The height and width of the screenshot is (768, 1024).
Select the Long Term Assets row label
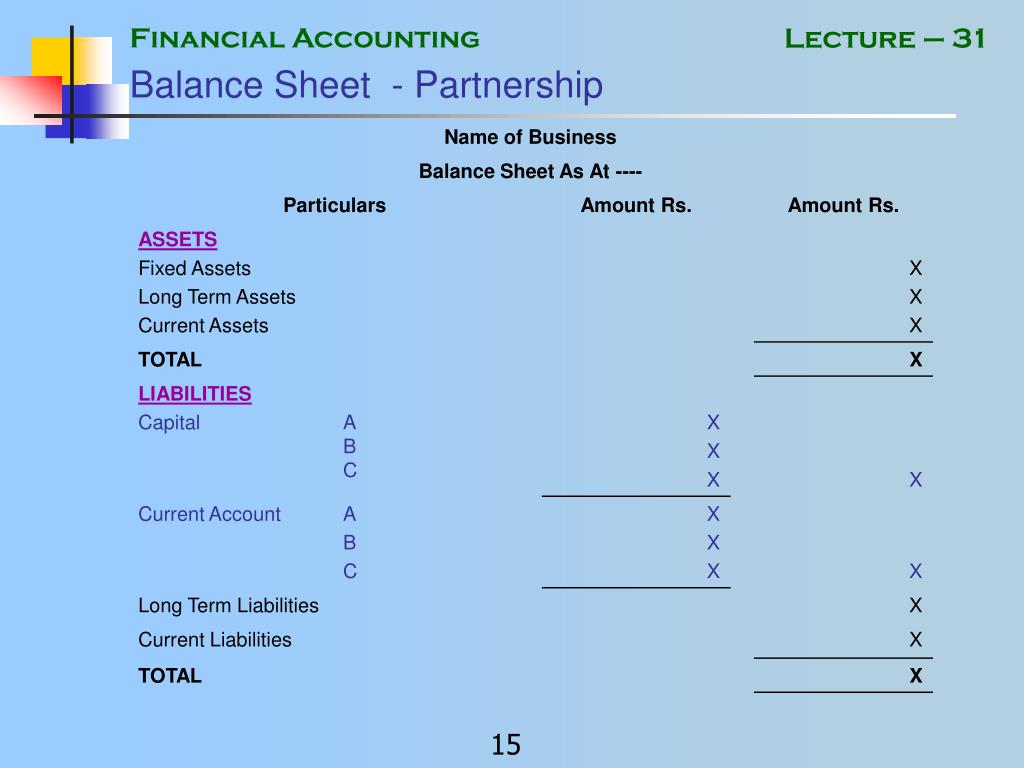(217, 297)
